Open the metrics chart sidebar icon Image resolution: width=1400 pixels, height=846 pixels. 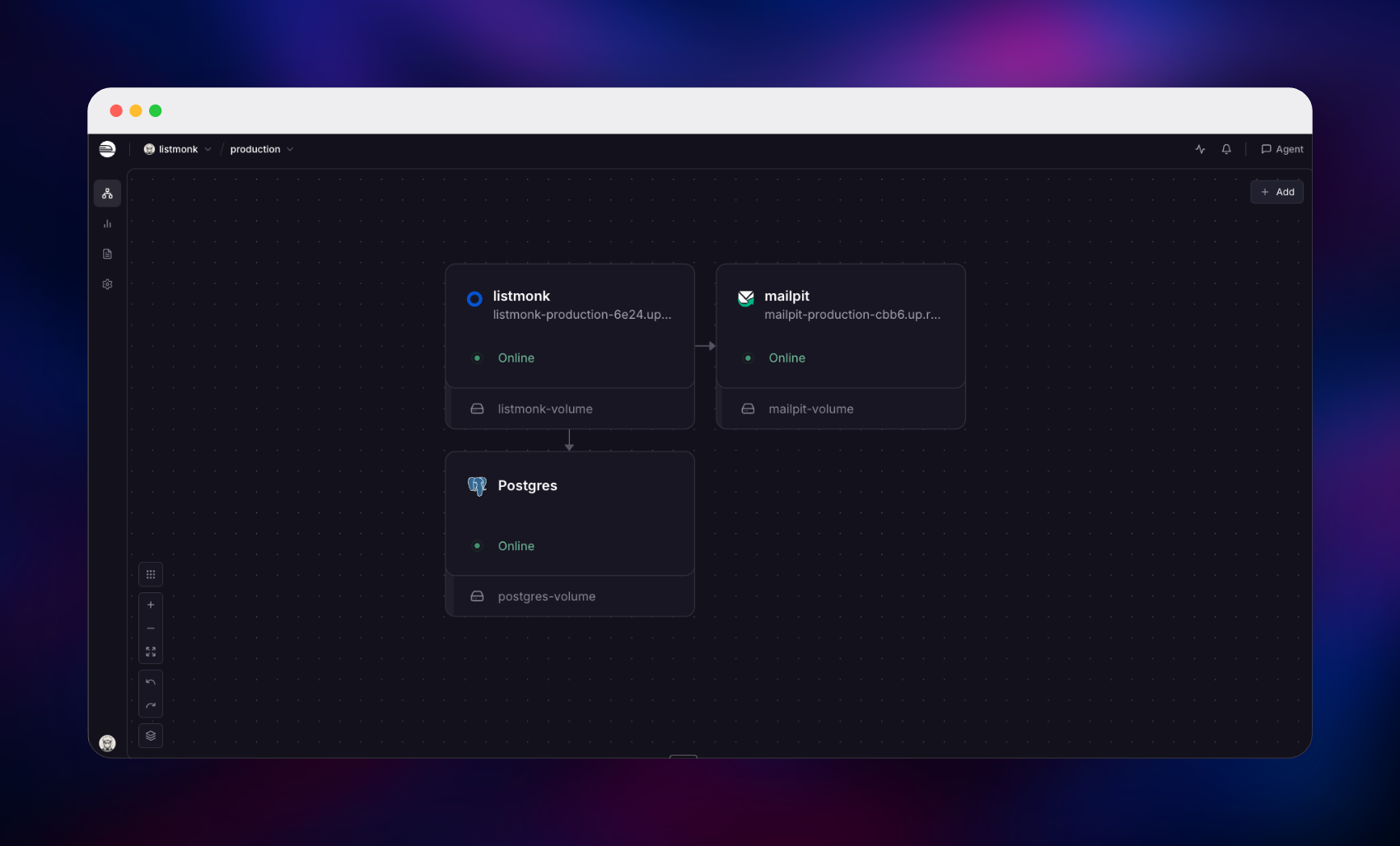point(107,224)
